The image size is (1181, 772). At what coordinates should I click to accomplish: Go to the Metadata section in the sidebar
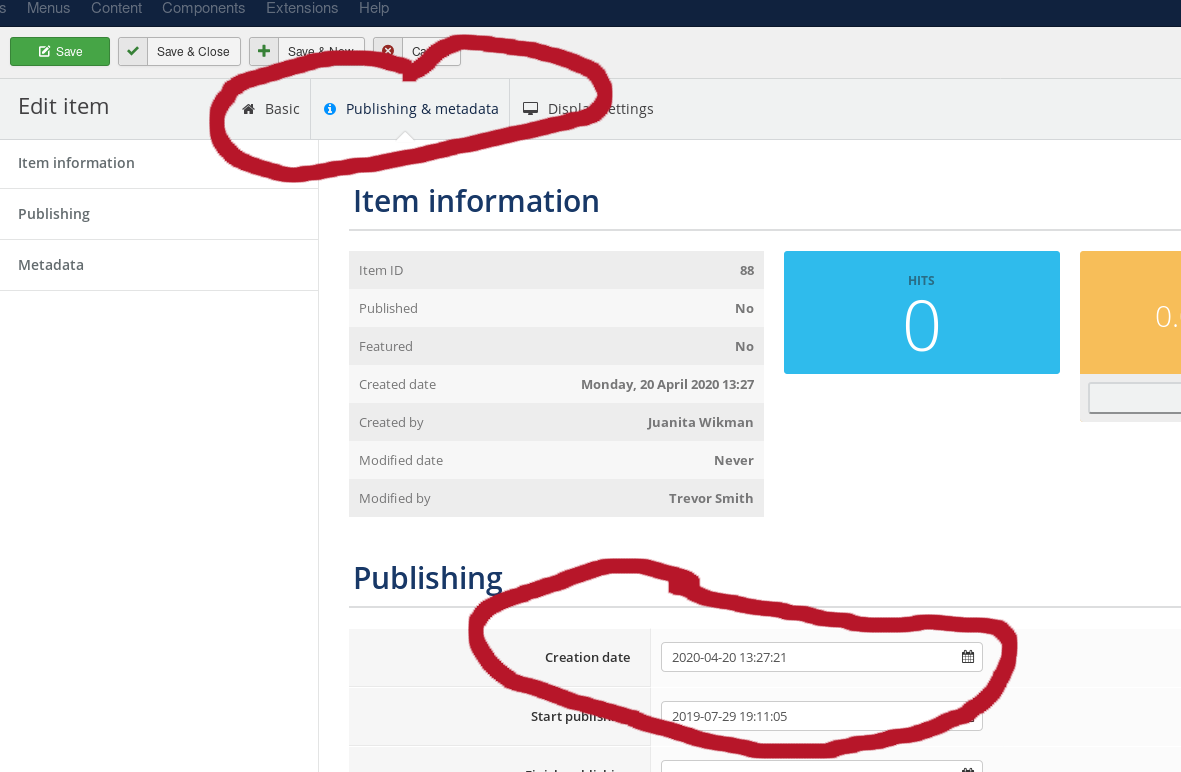point(51,265)
